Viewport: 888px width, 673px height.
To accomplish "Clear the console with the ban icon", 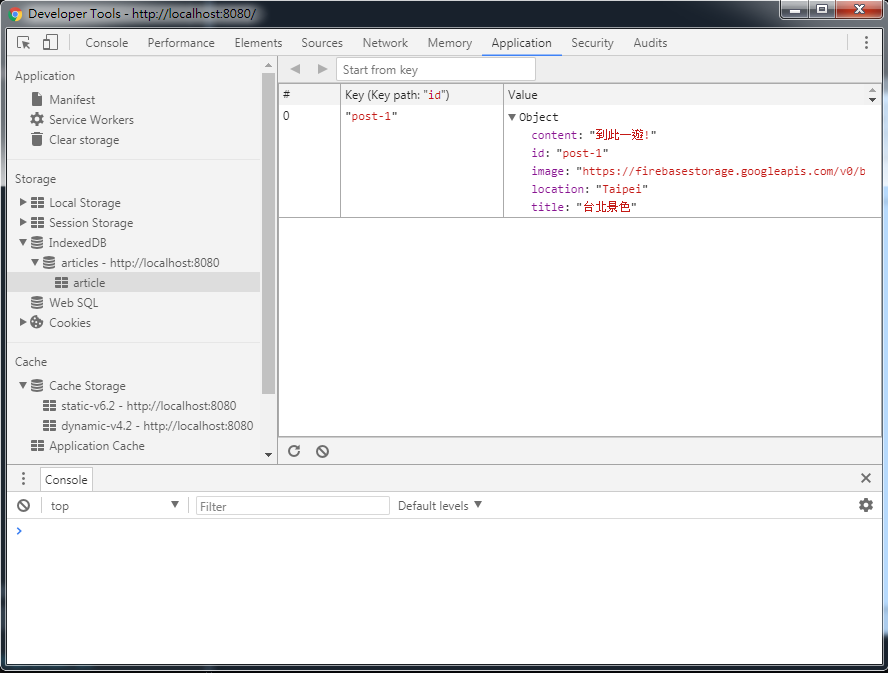I will (x=23, y=505).
